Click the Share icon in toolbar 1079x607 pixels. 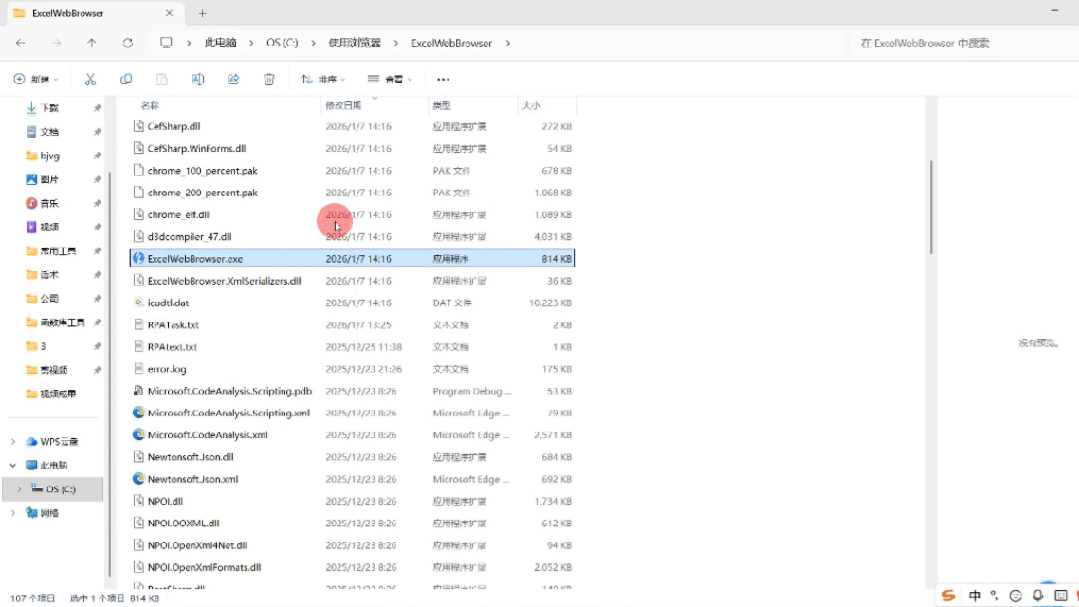coord(233,79)
